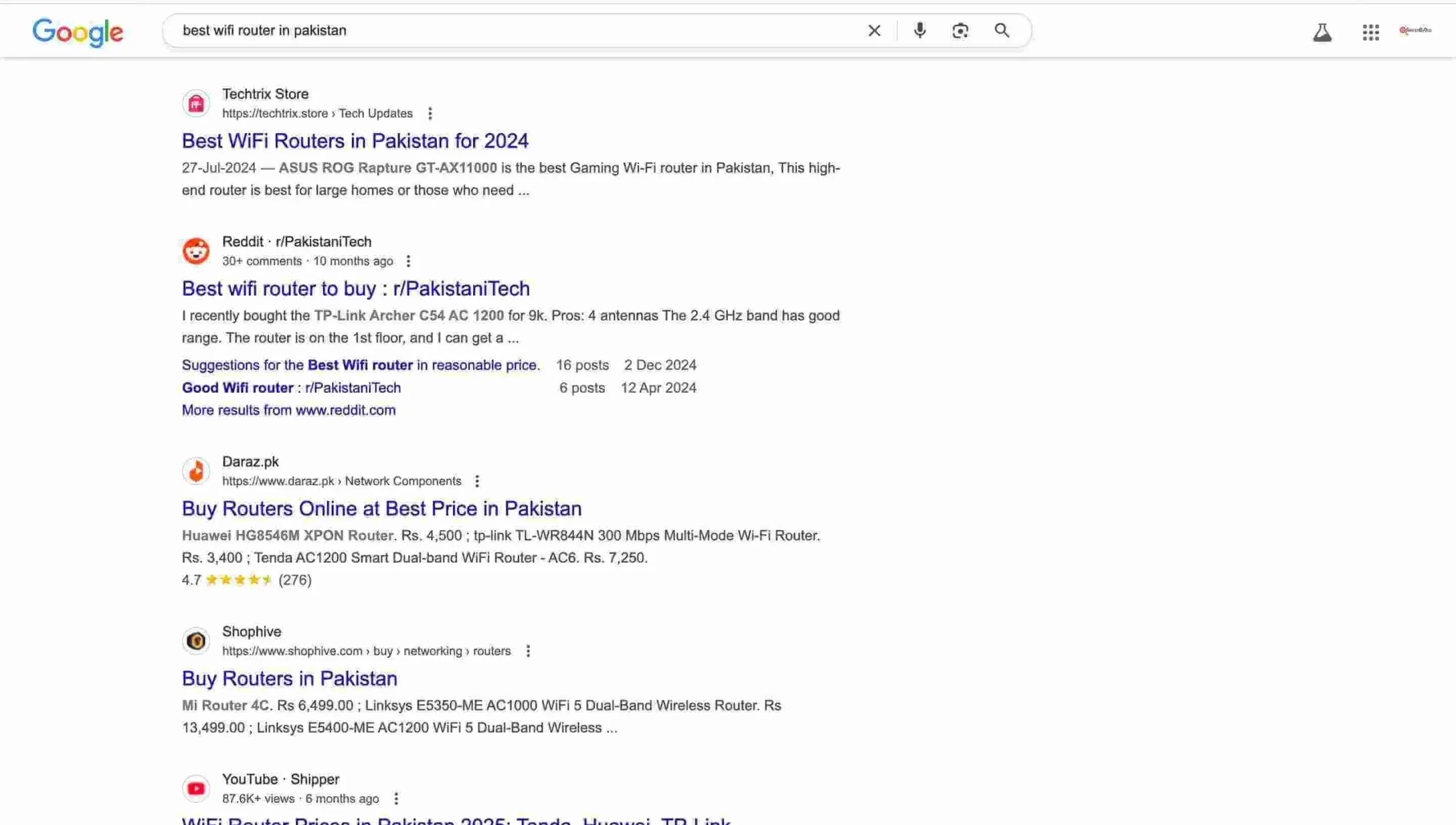Click More results from www.reddit.com
The image size is (1456, 825).
tap(288, 410)
